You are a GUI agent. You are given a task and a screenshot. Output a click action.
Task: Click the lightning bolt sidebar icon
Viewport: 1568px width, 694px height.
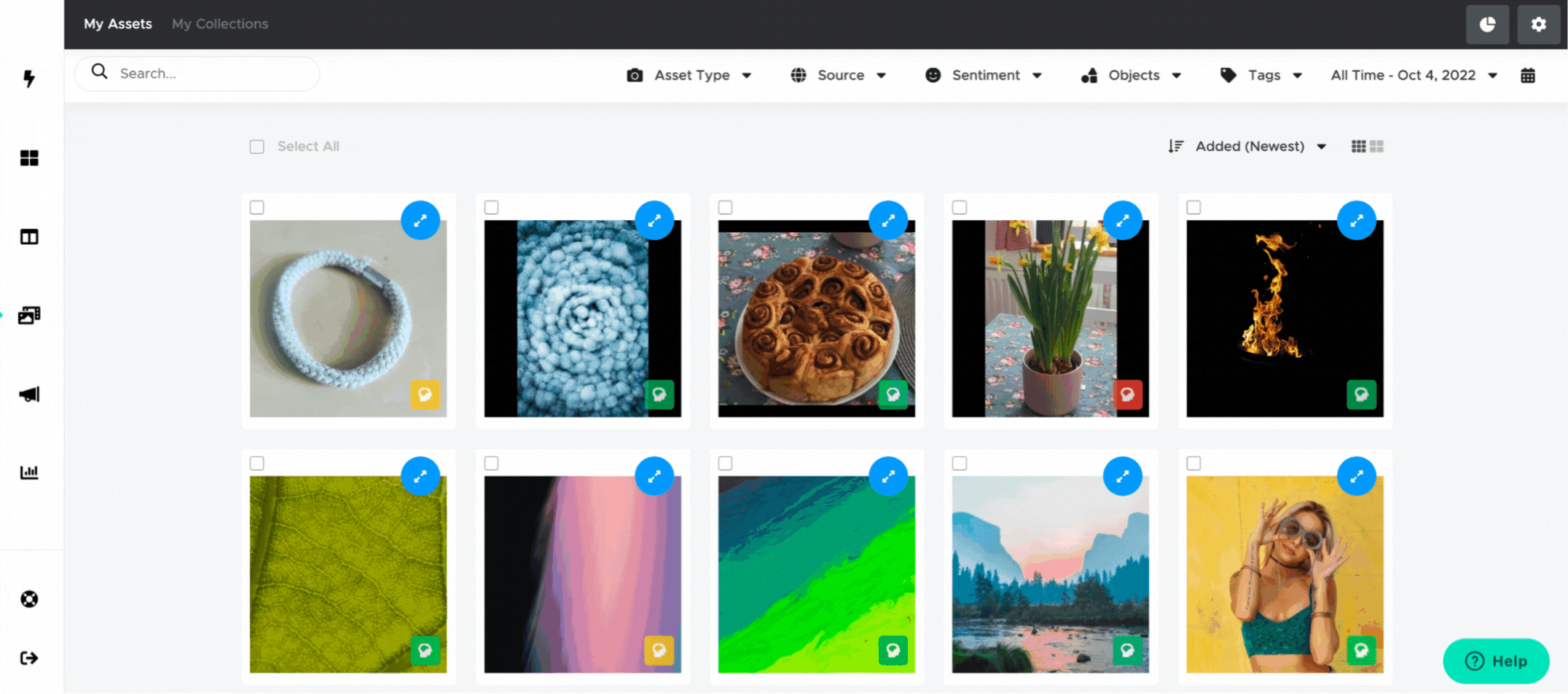coord(29,79)
